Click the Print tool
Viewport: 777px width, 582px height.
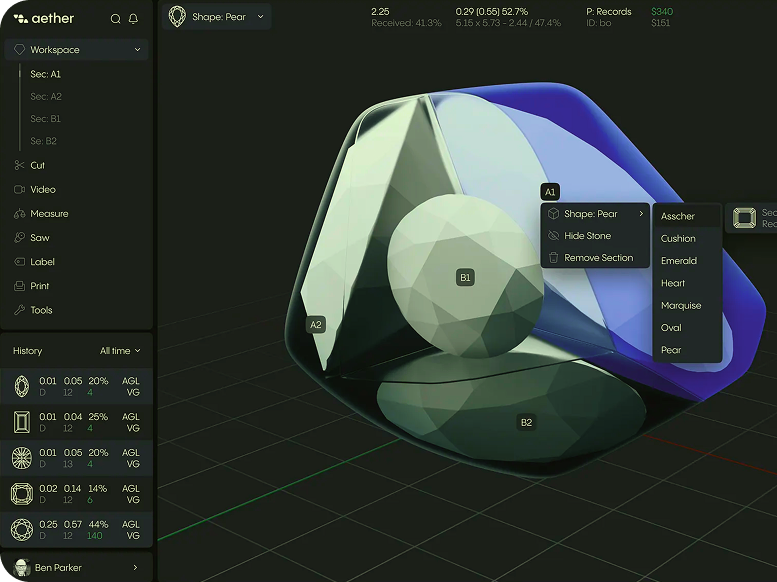click(39, 286)
